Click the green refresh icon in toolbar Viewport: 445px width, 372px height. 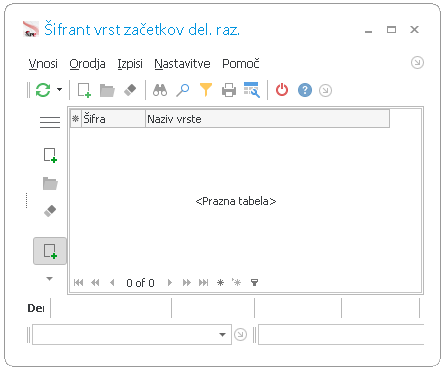click(43, 90)
